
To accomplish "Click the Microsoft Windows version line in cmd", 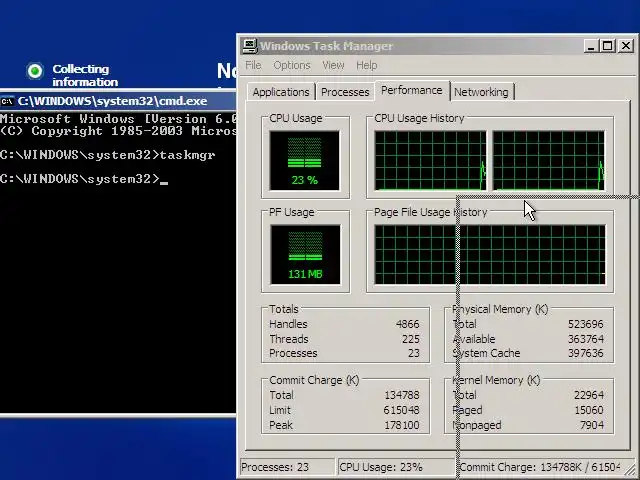I will pos(118,119).
